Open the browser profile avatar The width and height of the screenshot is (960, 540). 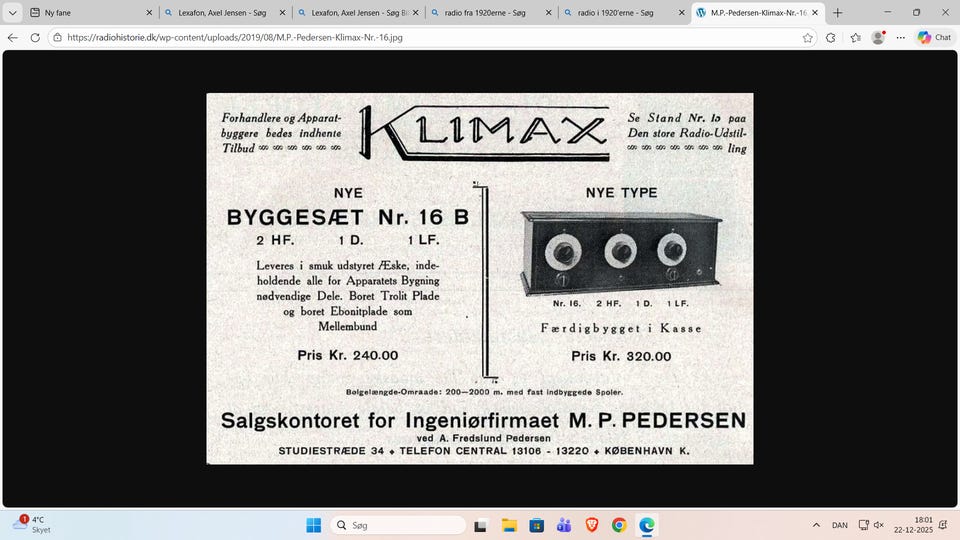tap(878, 37)
